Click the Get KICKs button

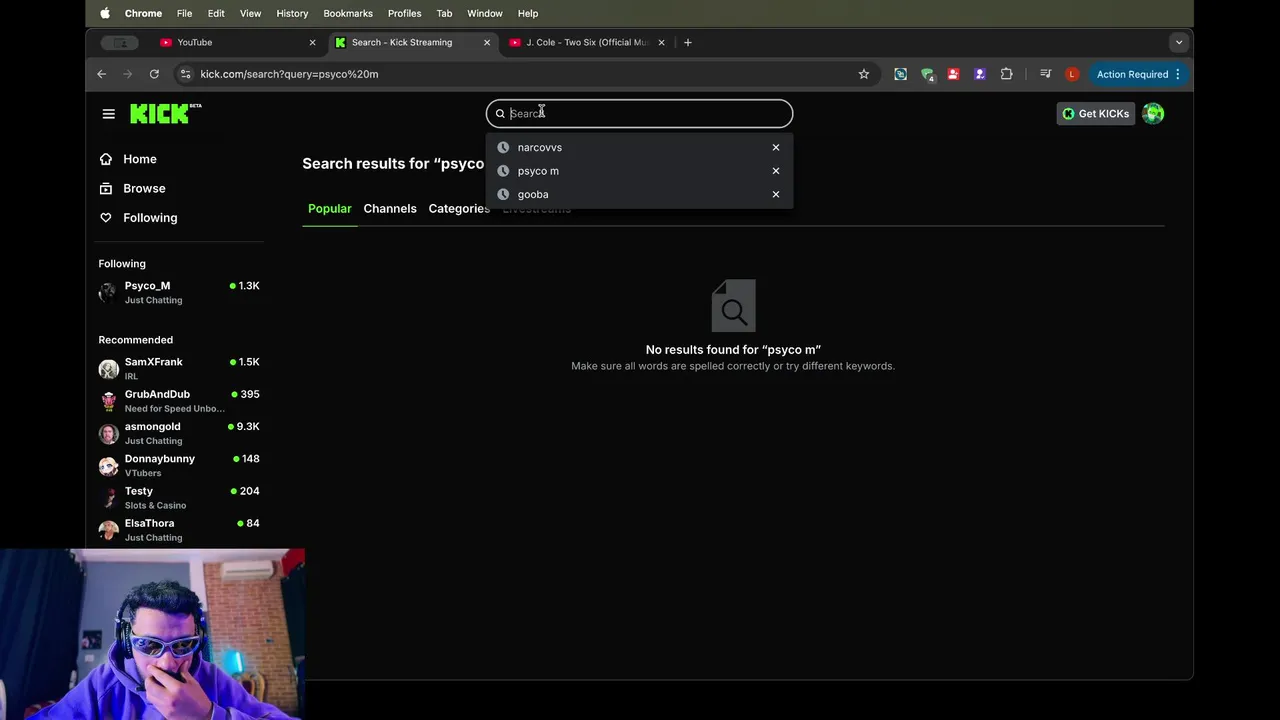pyautogui.click(x=1095, y=114)
